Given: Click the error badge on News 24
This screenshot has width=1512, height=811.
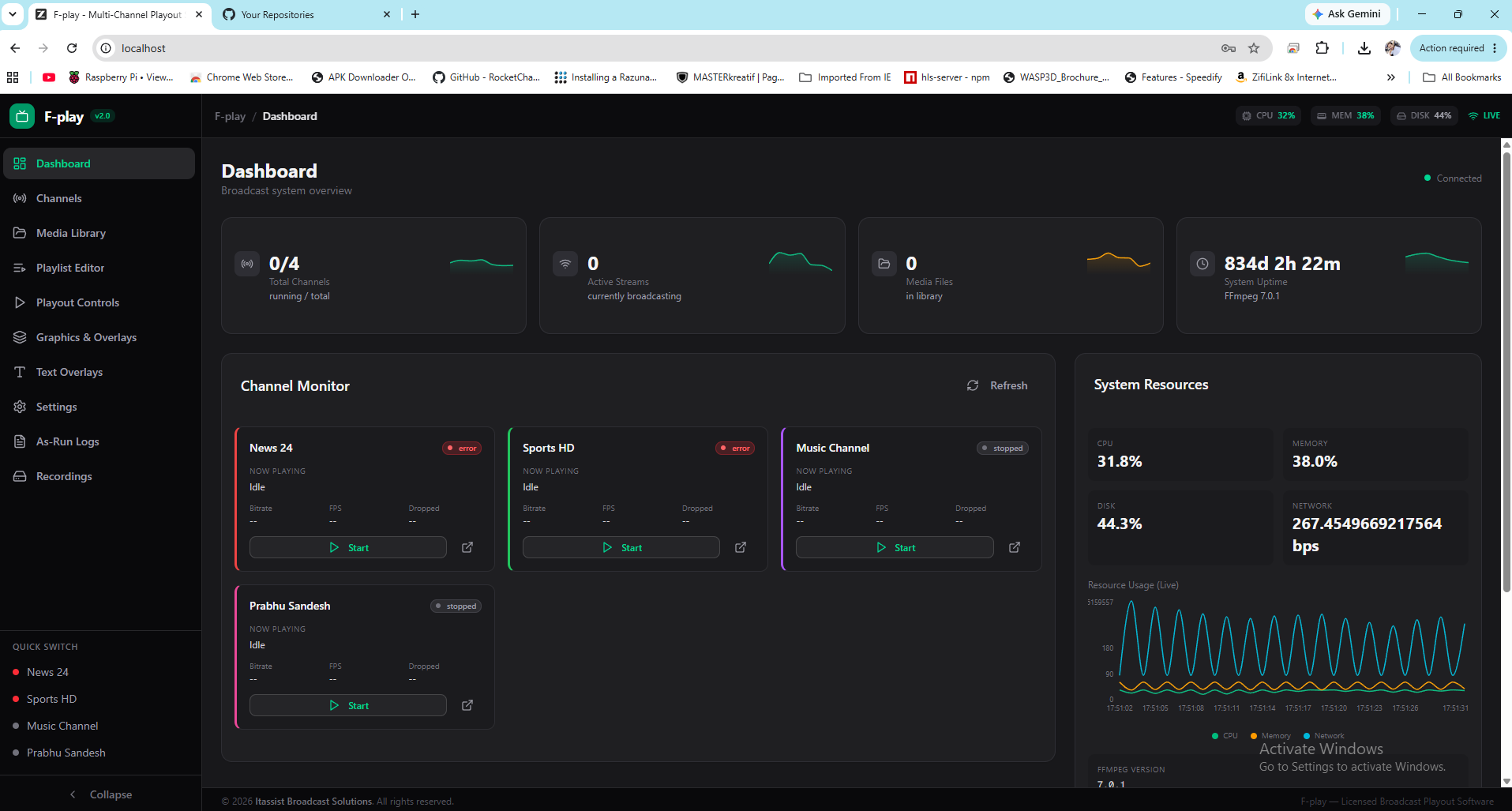Looking at the screenshot, I should pos(462,448).
